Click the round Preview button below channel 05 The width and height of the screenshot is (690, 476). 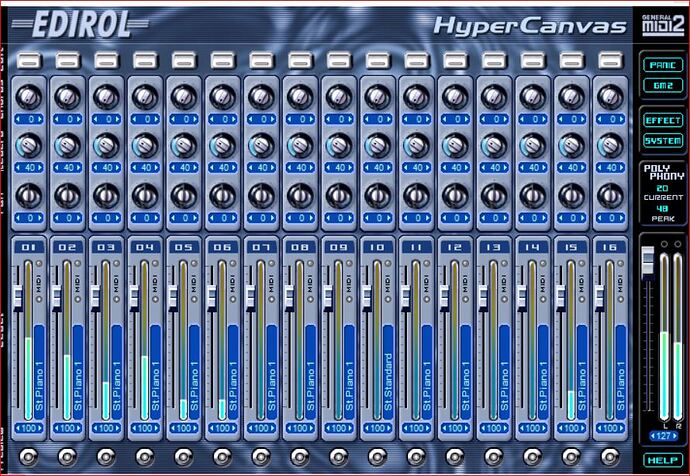(x=184, y=457)
